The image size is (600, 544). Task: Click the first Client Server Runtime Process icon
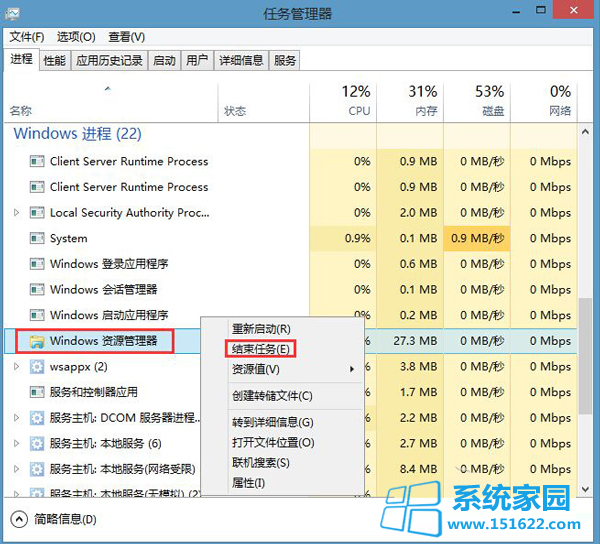37,161
